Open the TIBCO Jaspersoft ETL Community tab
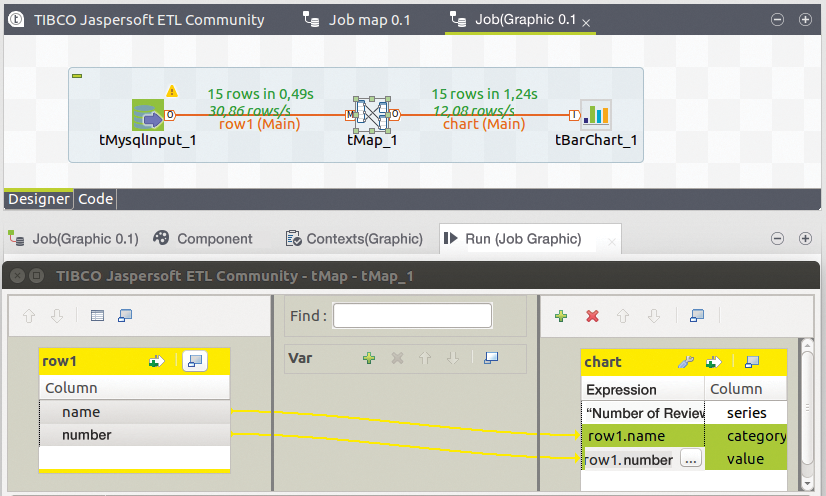Image resolution: width=826 pixels, height=496 pixels. (x=137, y=20)
